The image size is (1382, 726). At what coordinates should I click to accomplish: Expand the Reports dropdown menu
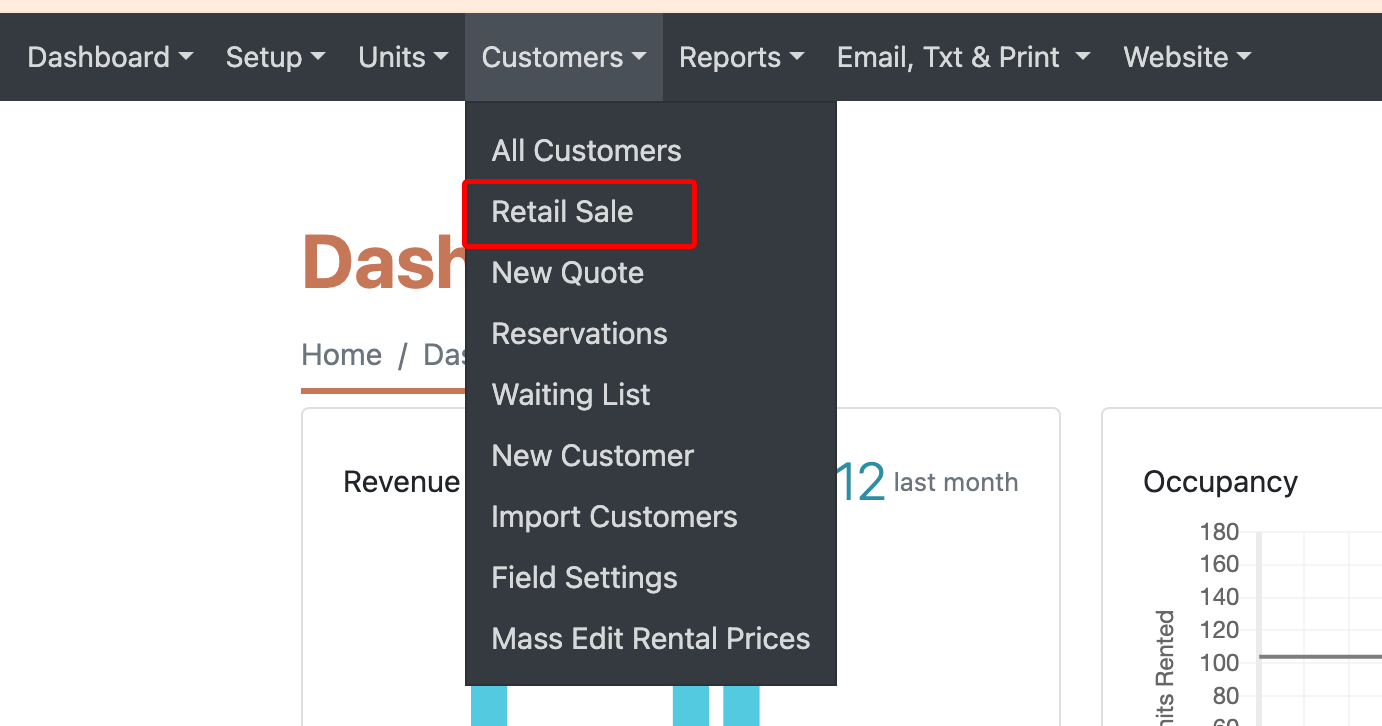(x=741, y=57)
